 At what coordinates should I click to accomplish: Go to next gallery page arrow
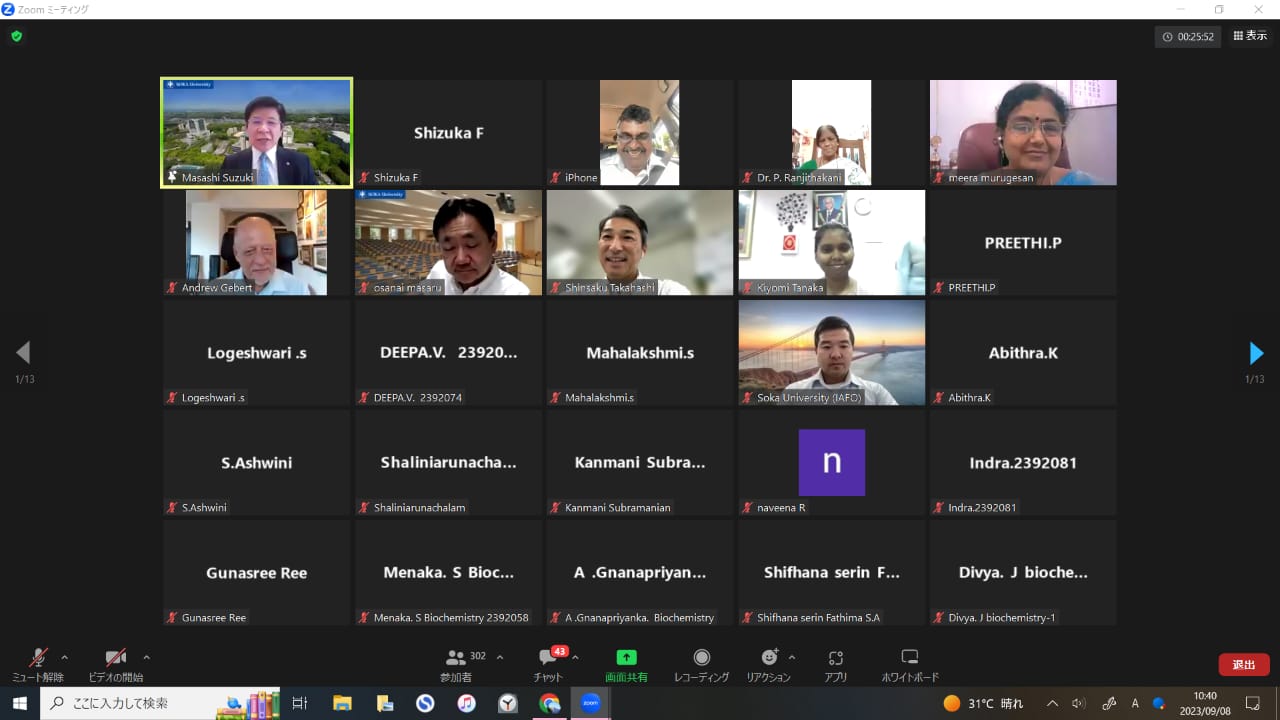pos(1256,353)
